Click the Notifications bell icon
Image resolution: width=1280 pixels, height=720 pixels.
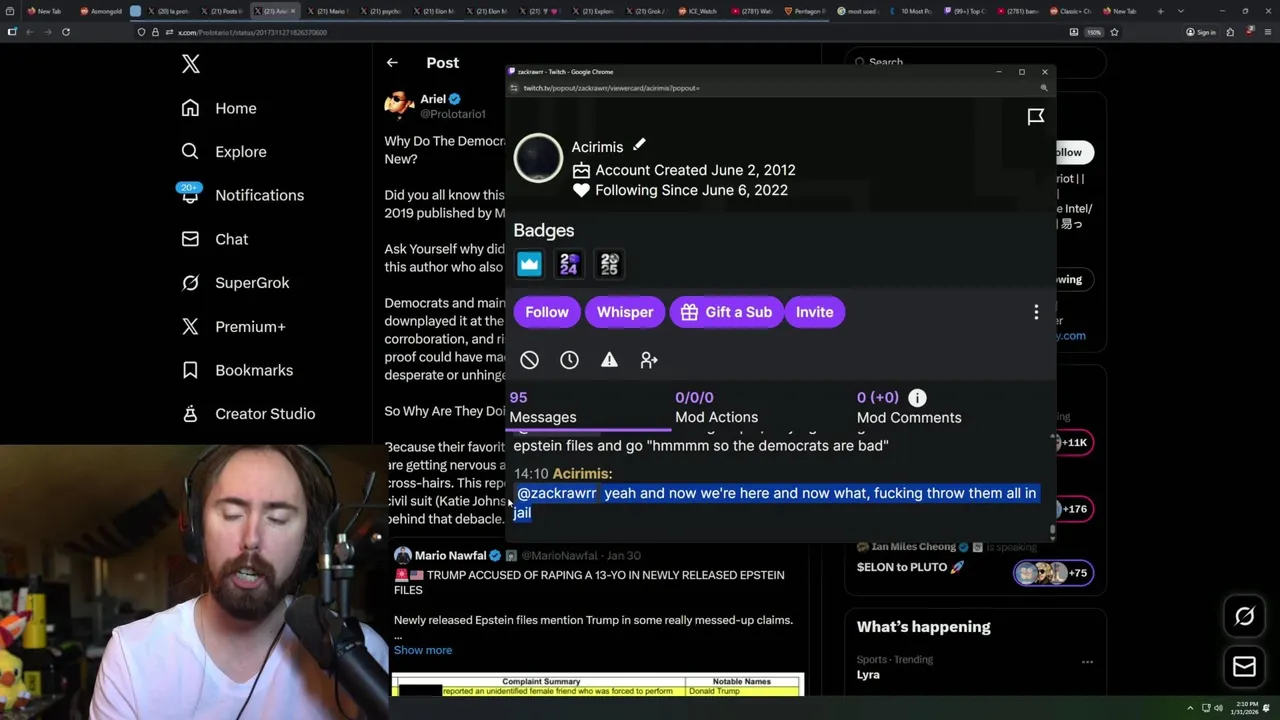pos(190,195)
